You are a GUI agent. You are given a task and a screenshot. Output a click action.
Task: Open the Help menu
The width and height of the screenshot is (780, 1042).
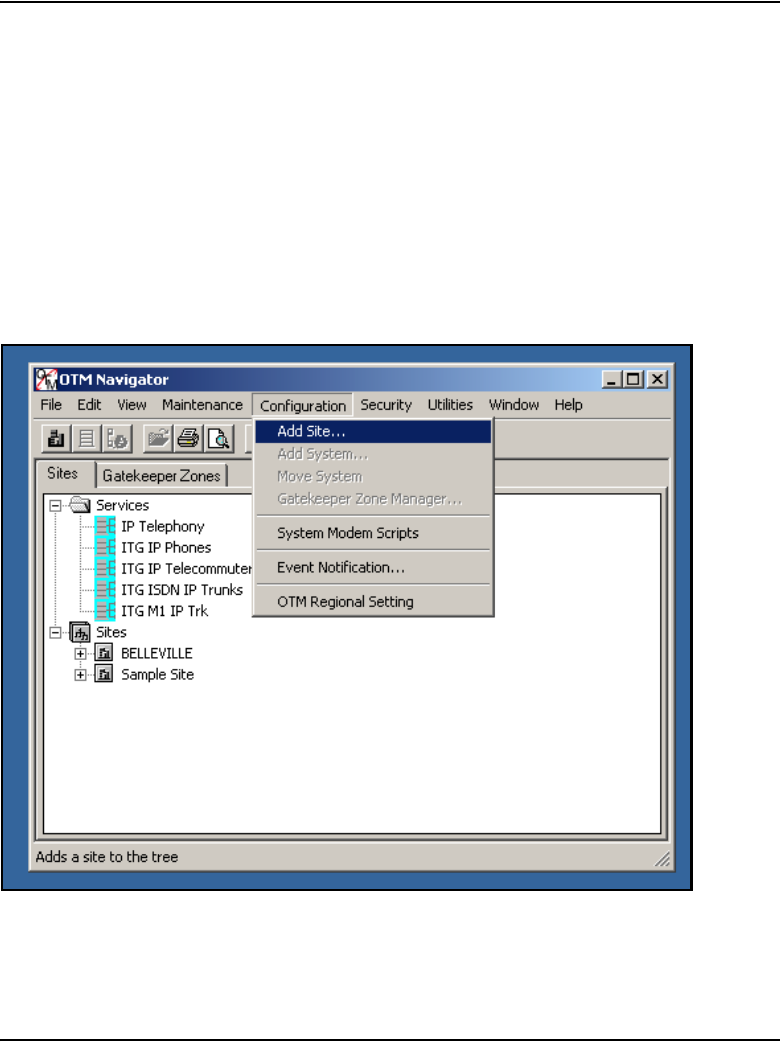569,405
